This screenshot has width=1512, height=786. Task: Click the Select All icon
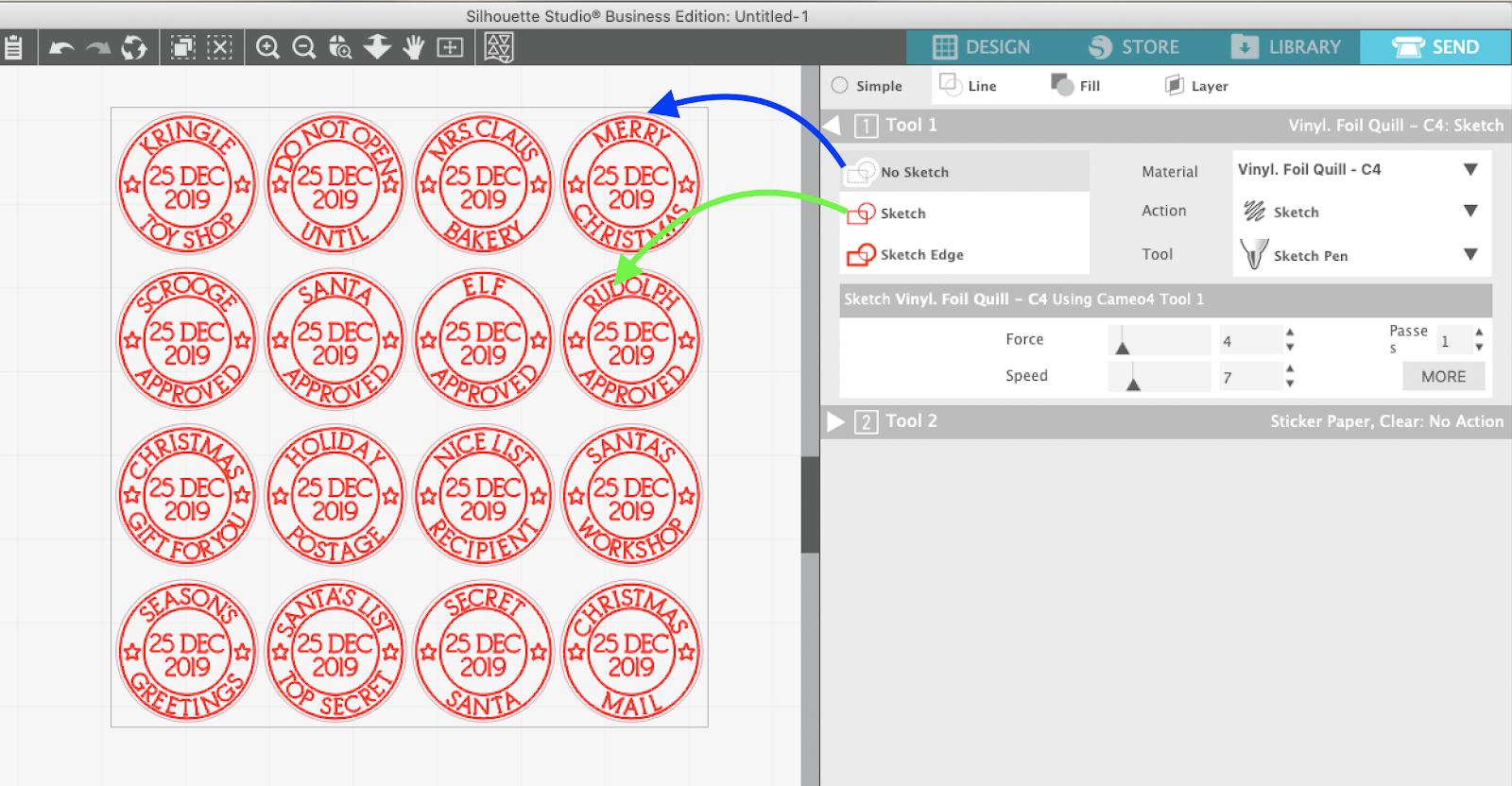pos(183,47)
